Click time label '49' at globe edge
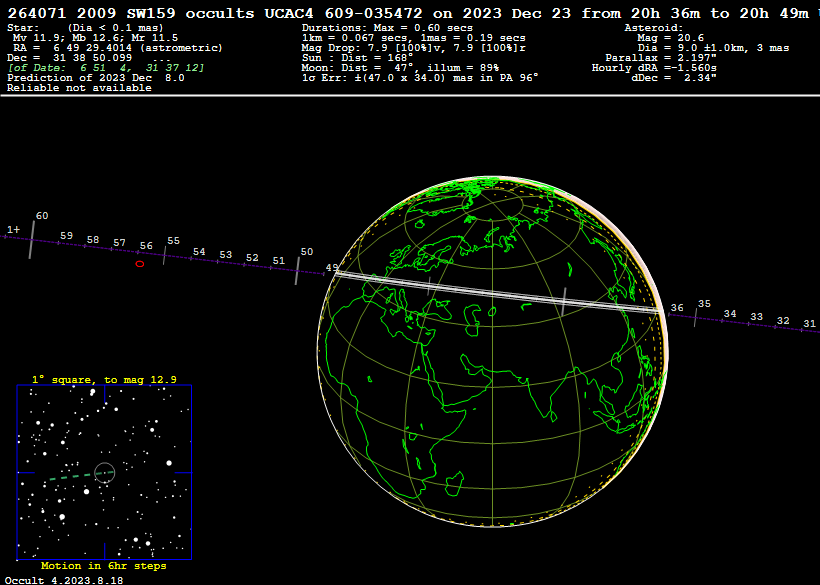820x585 pixels. 332,268
